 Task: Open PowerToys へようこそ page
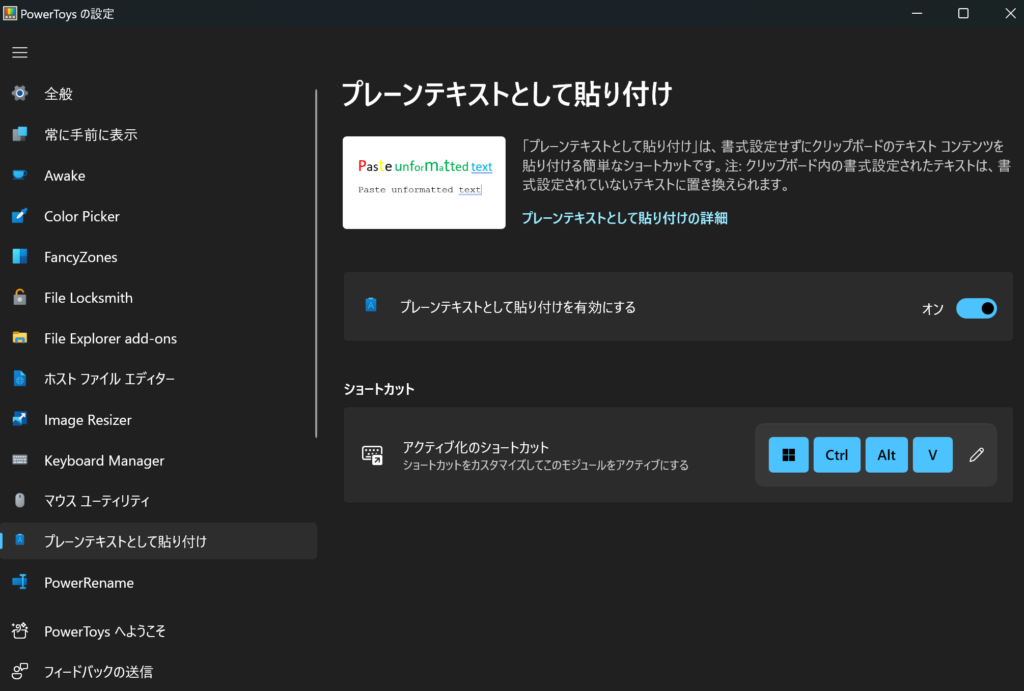(159, 632)
